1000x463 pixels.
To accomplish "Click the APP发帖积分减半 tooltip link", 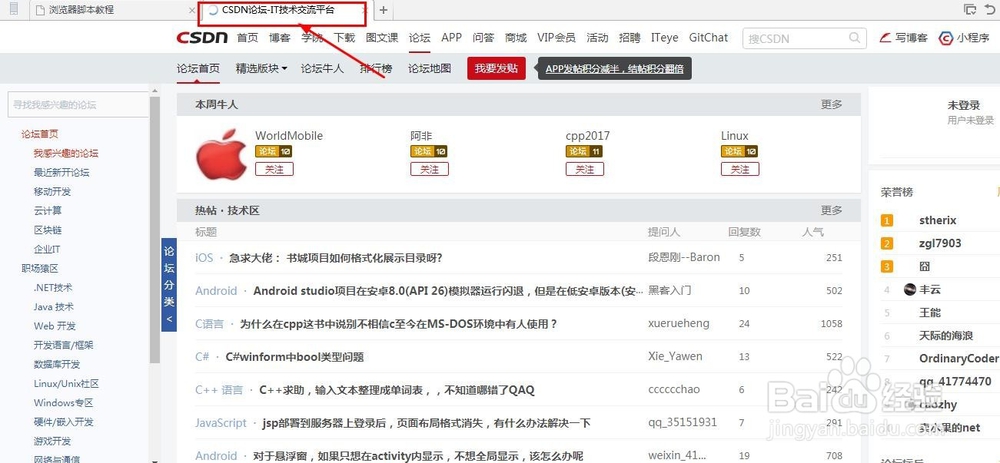I will pos(614,69).
